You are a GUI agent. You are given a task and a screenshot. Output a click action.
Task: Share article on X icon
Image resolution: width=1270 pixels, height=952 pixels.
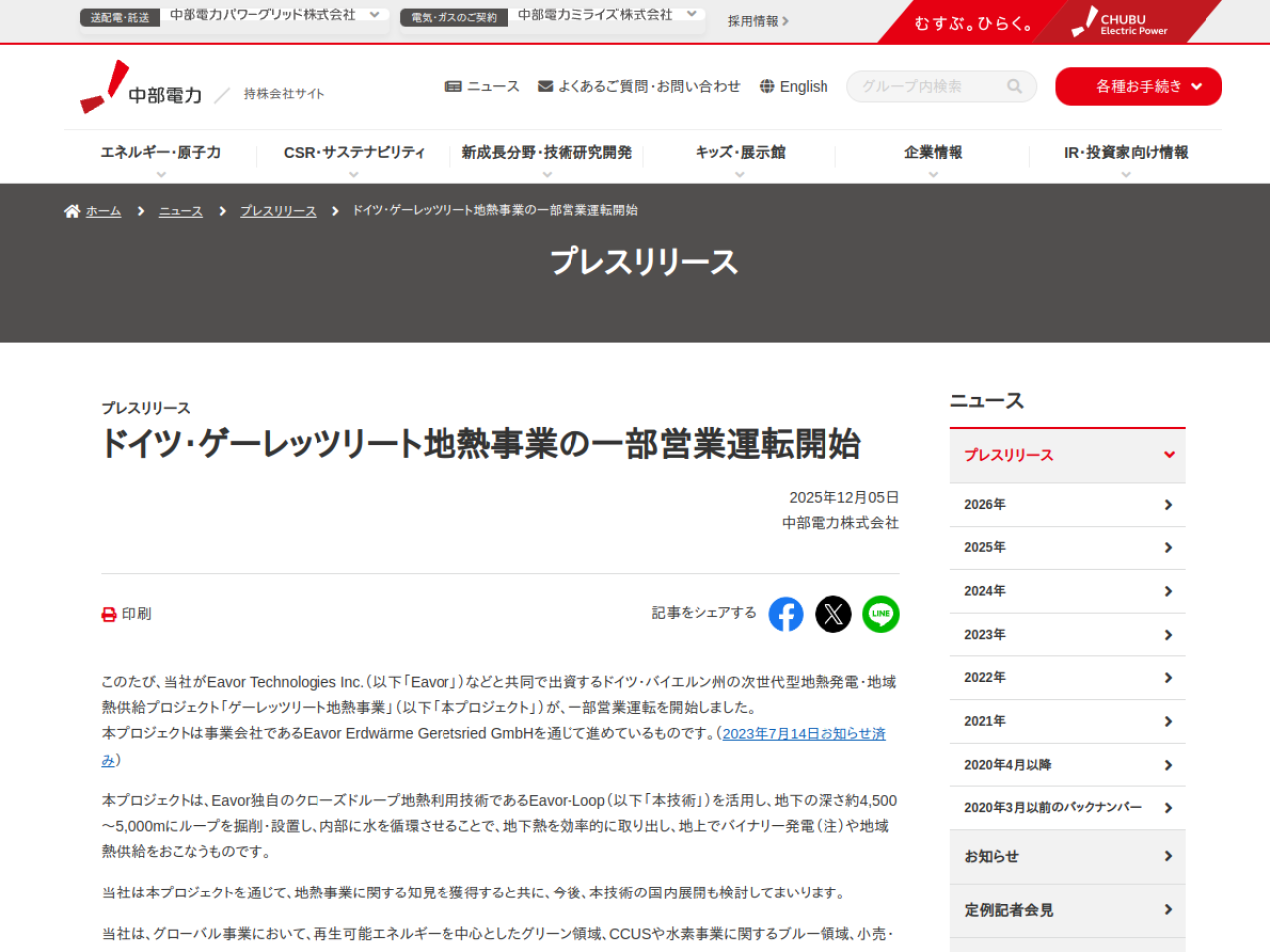click(x=833, y=614)
